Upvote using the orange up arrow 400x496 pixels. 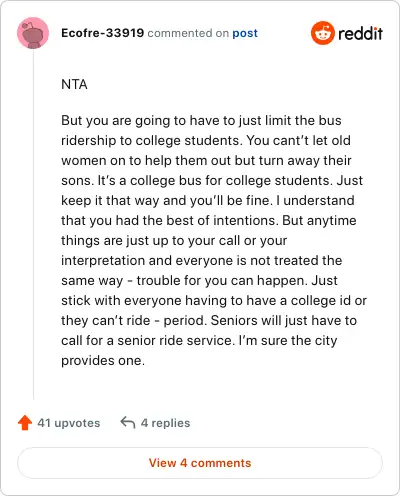pos(25,423)
